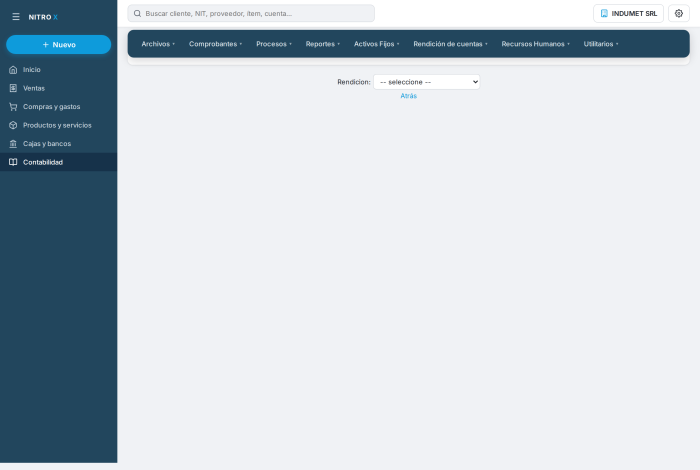700x470 pixels.
Task: Expand the Archivos menu
Action: (158, 44)
